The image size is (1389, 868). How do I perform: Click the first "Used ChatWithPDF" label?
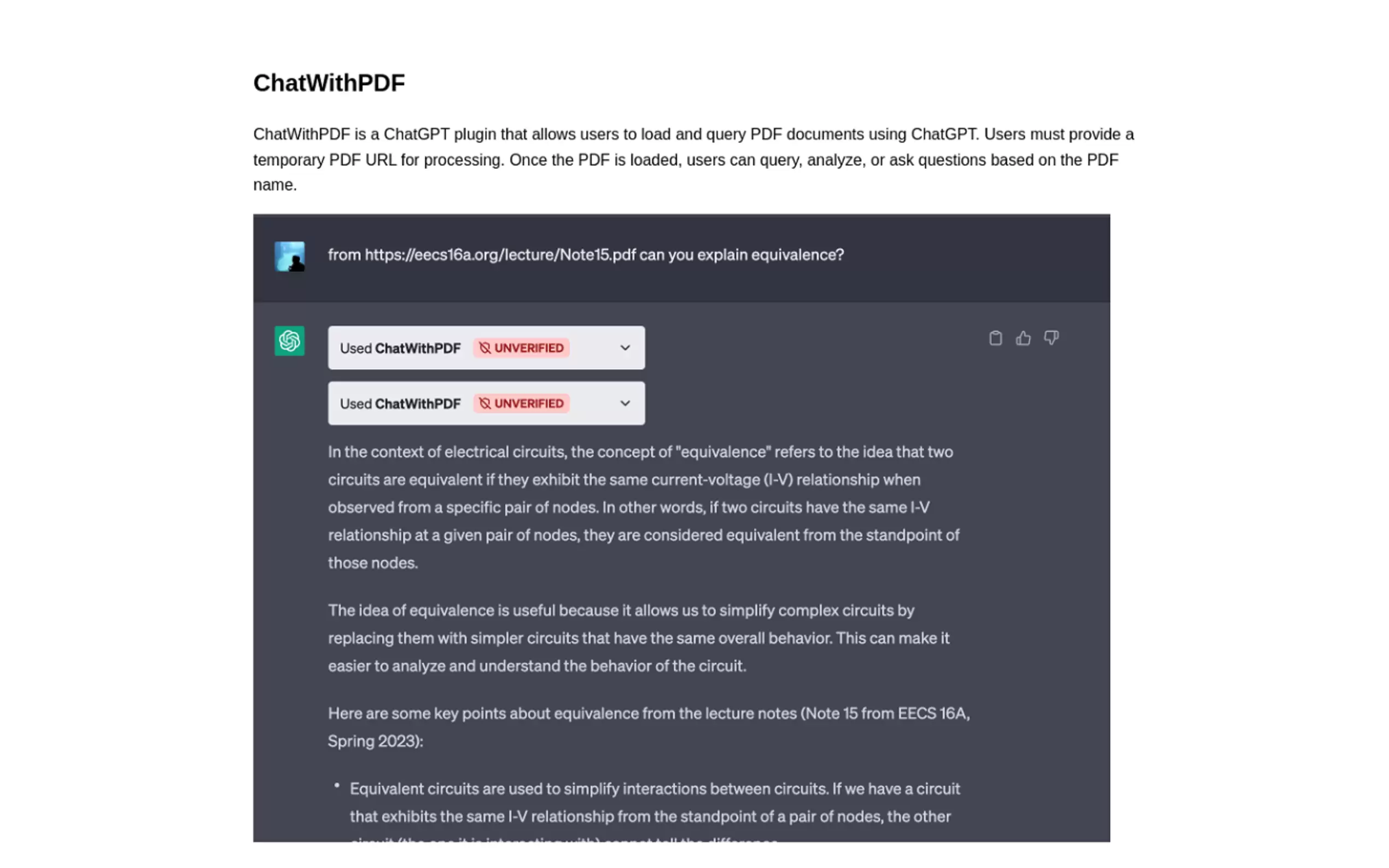400,349
